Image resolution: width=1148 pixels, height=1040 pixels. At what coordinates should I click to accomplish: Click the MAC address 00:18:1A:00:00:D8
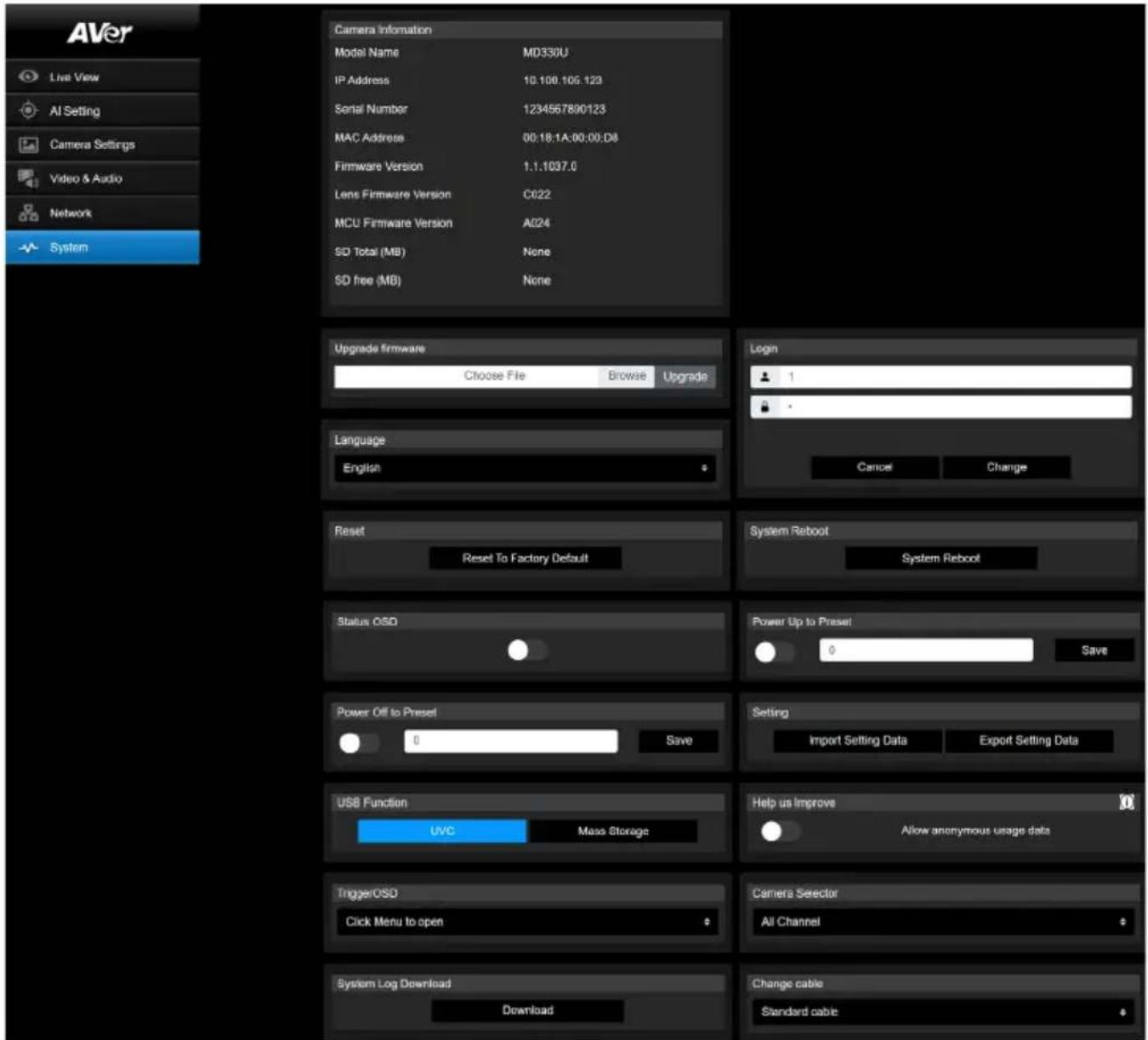click(570, 138)
